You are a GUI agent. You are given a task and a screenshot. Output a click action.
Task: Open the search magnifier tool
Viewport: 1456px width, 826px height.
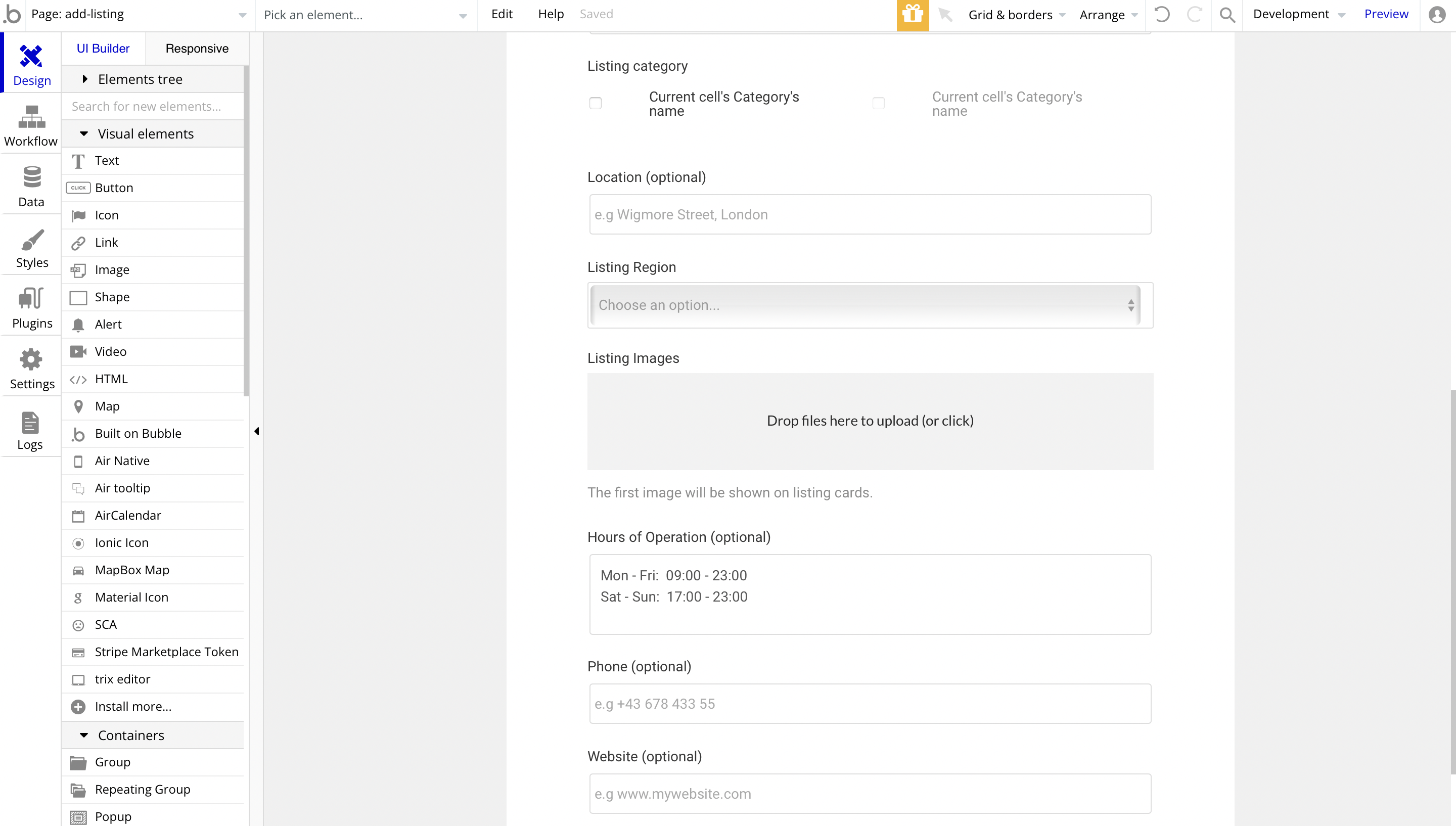pyautogui.click(x=1227, y=15)
